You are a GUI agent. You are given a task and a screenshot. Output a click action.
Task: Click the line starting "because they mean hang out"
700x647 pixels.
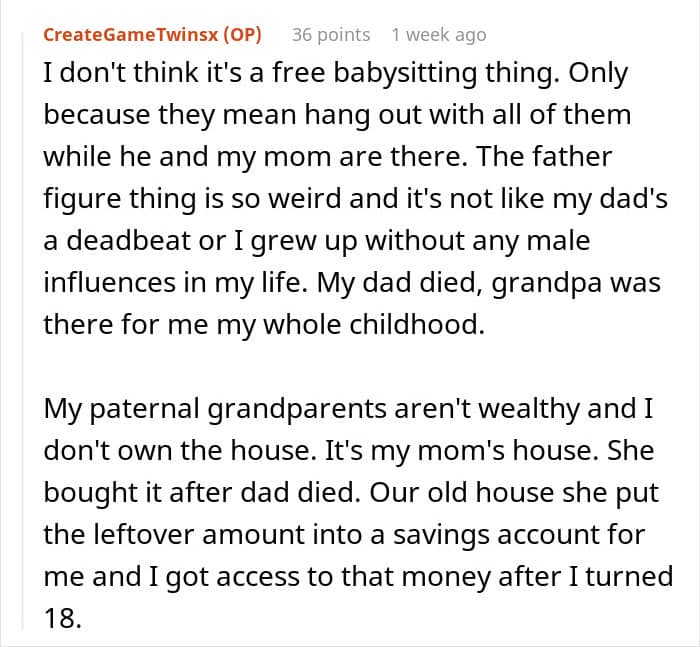[337, 114]
